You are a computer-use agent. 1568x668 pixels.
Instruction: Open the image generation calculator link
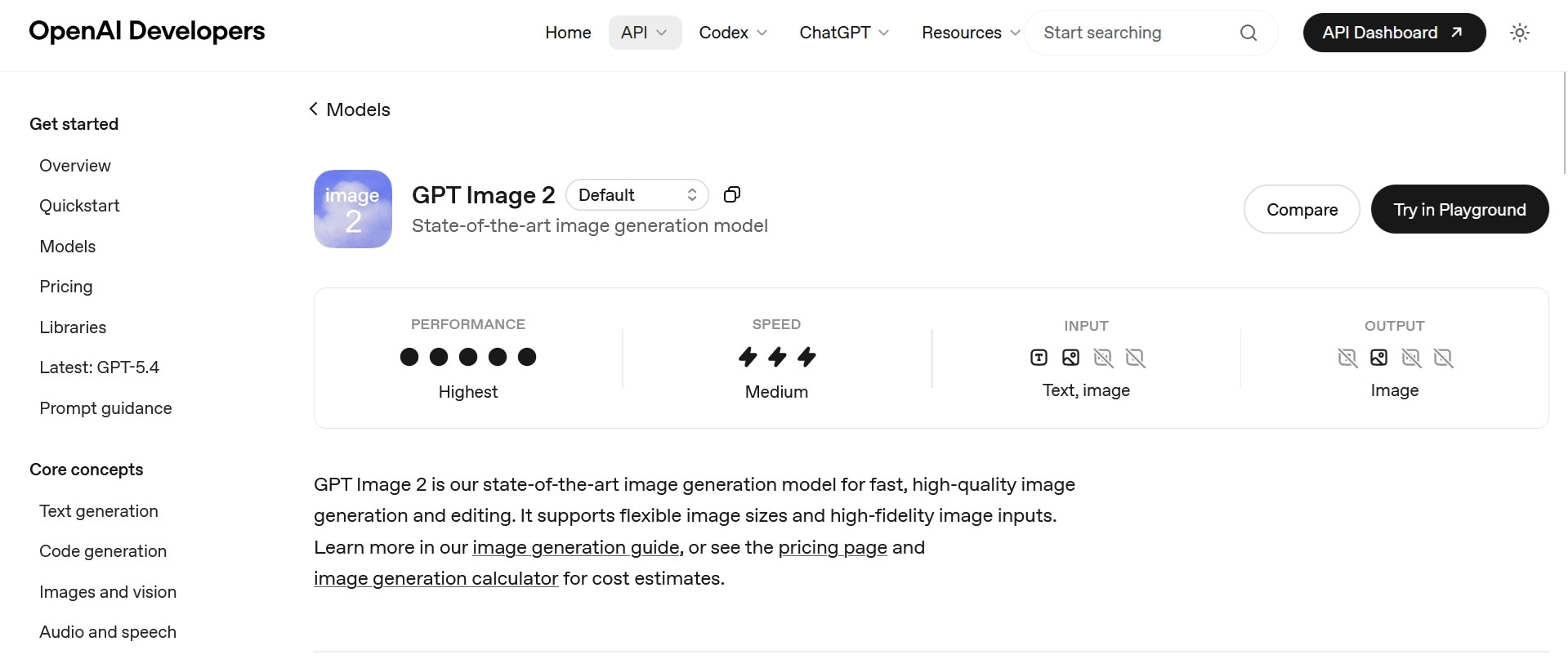pos(436,578)
